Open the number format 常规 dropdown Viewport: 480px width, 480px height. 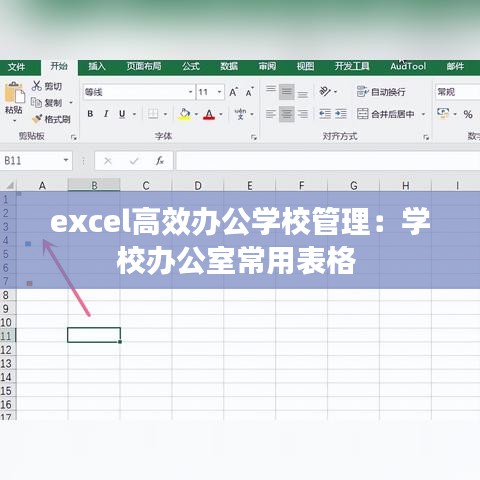(457, 92)
